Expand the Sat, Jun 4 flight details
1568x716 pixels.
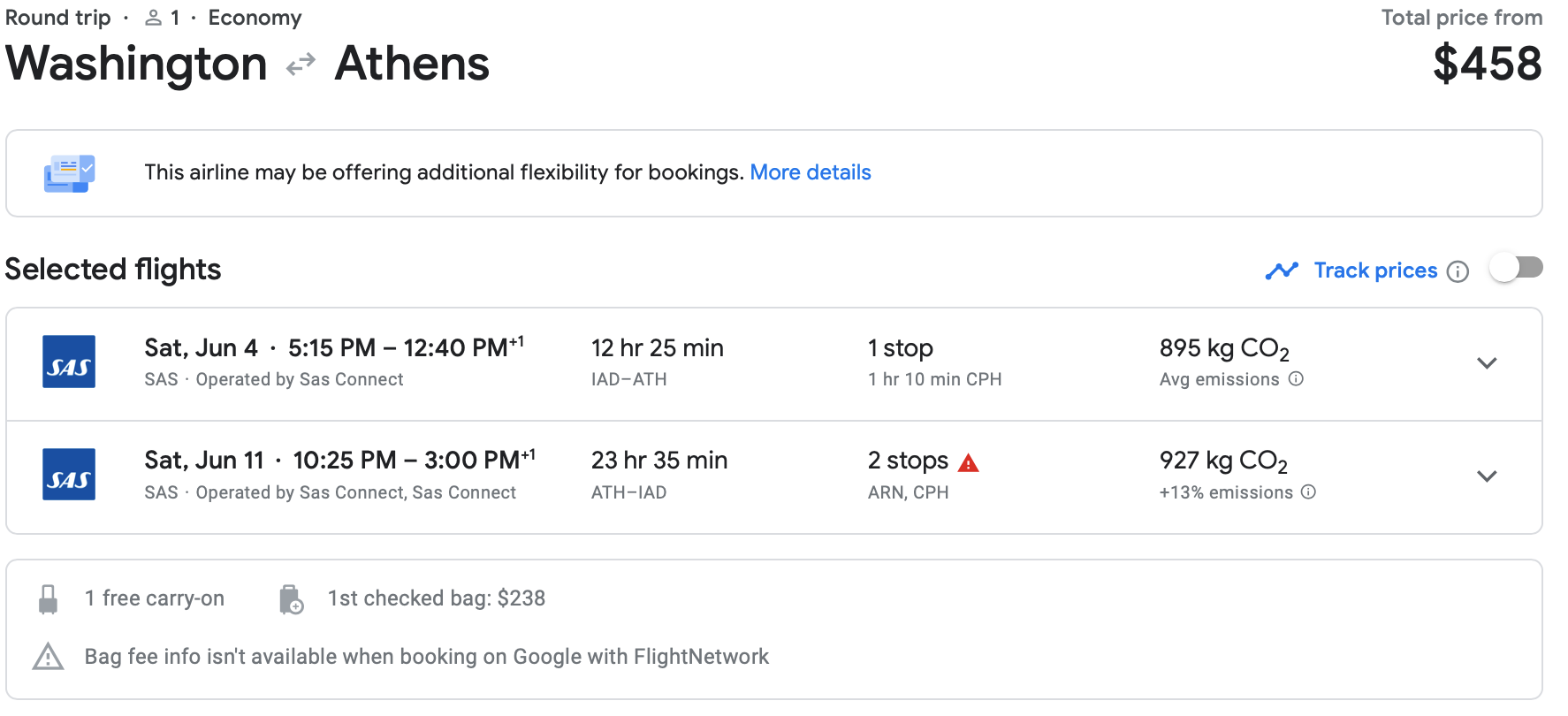click(1487, 363)
